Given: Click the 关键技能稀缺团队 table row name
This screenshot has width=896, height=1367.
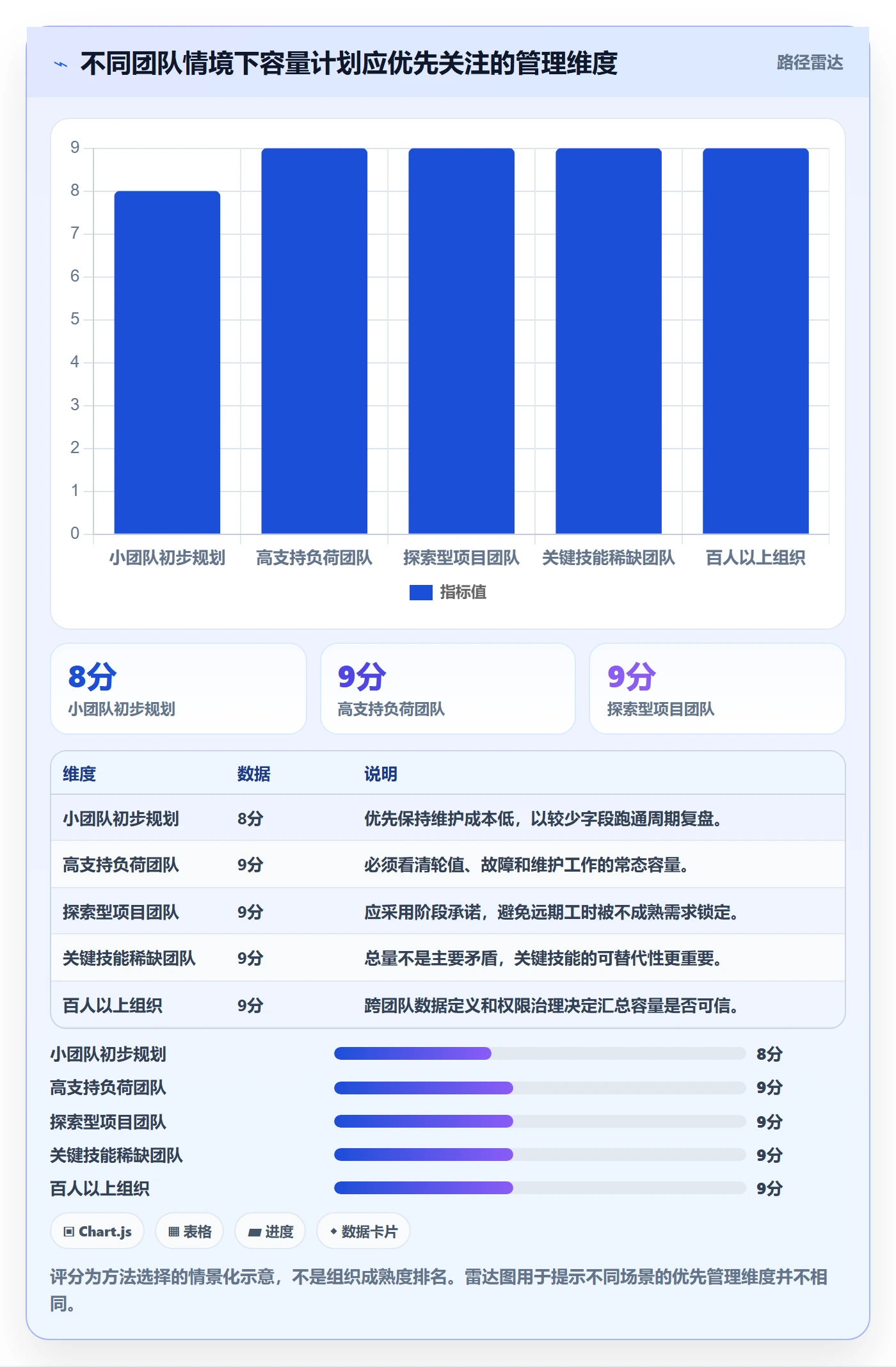Looking at the screenshot, I should (x=129, y=958).
